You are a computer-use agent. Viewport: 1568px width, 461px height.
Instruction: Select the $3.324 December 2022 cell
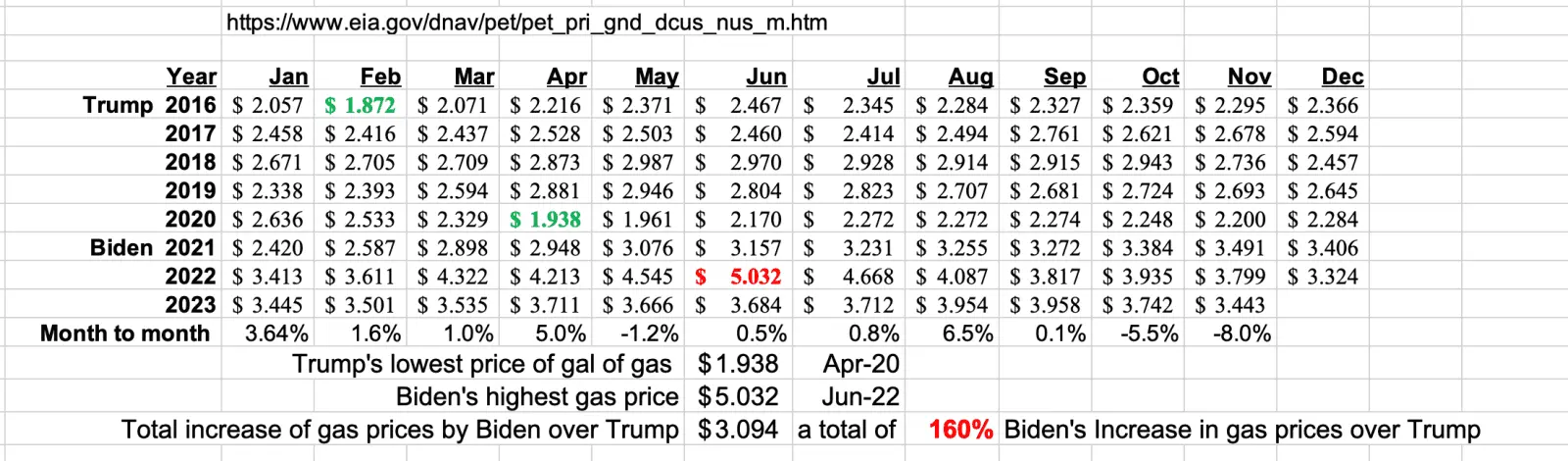tap(1323, 277)
